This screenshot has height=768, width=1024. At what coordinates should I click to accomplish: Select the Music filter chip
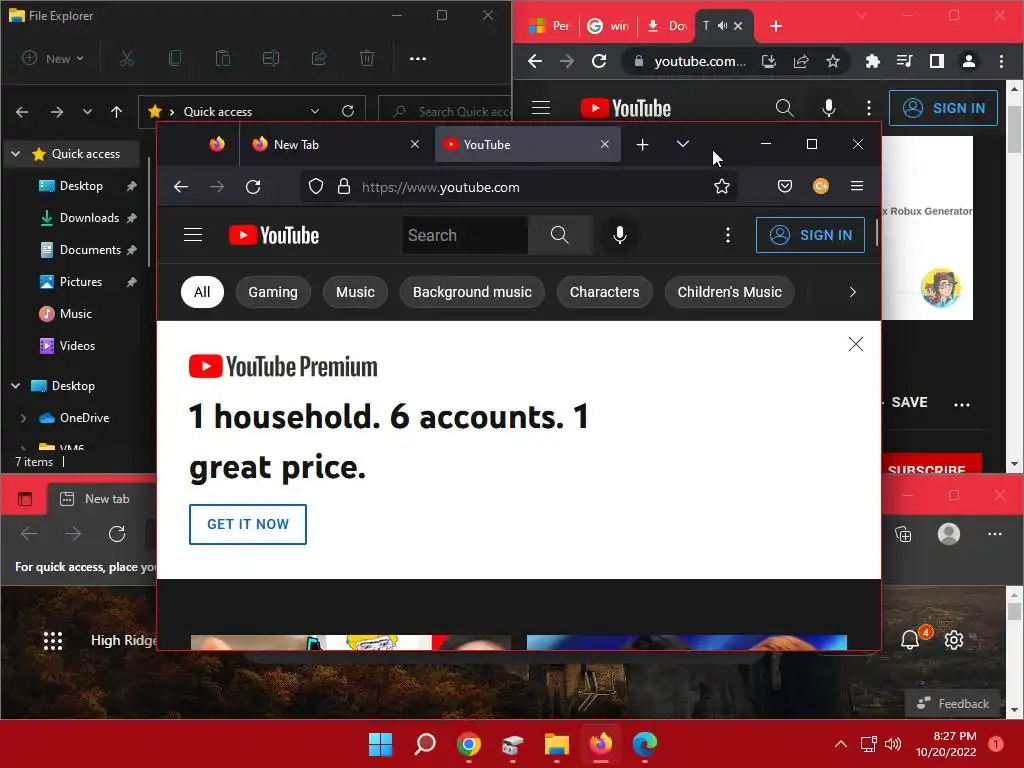point(355,292)
